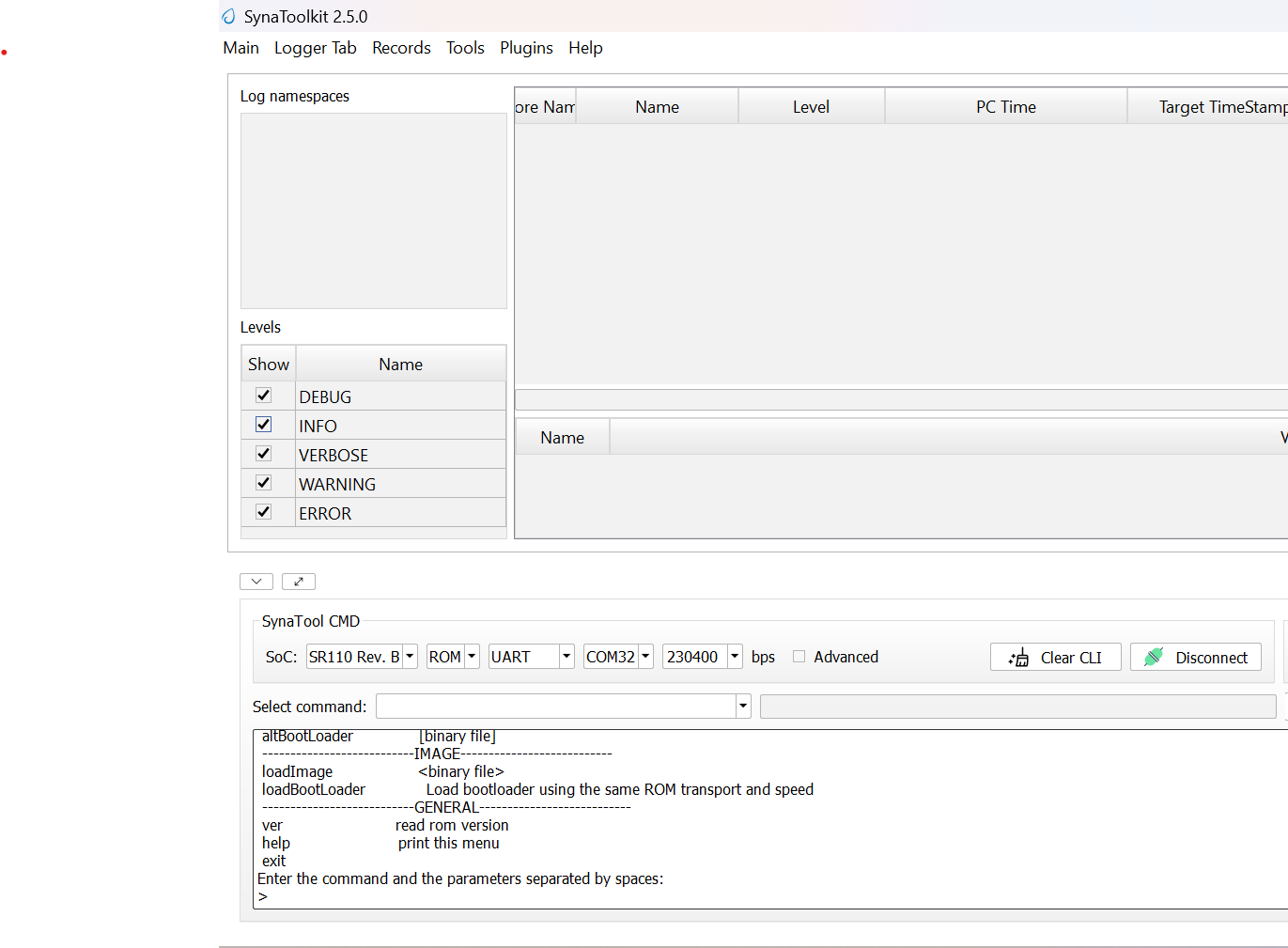Click the Target TimeStamp column header
This screenshot has width=1288, height=948.
1208,106
